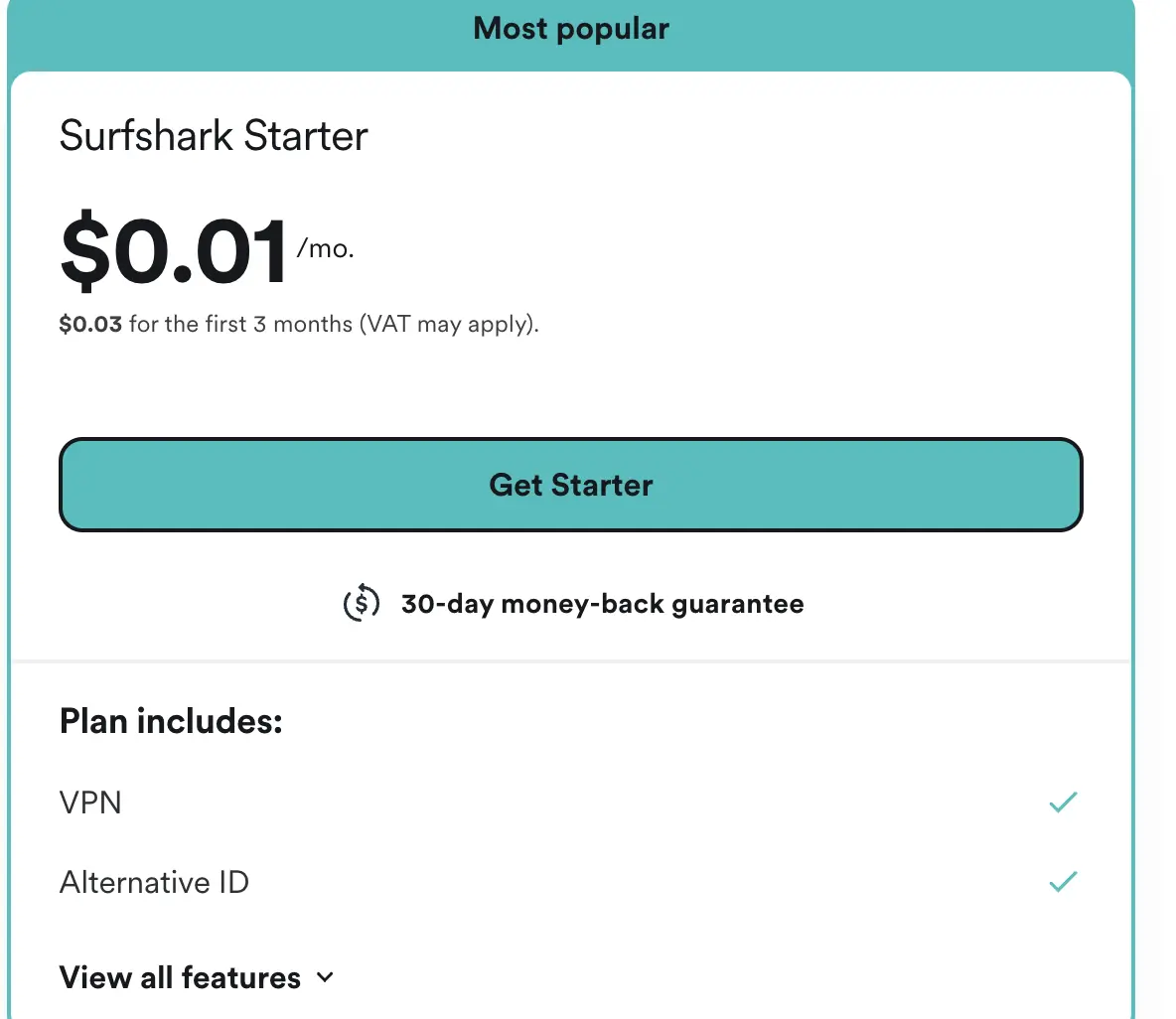1176x1019 pixels.
Task: Click the Plan includes heading
Action: 171,721
